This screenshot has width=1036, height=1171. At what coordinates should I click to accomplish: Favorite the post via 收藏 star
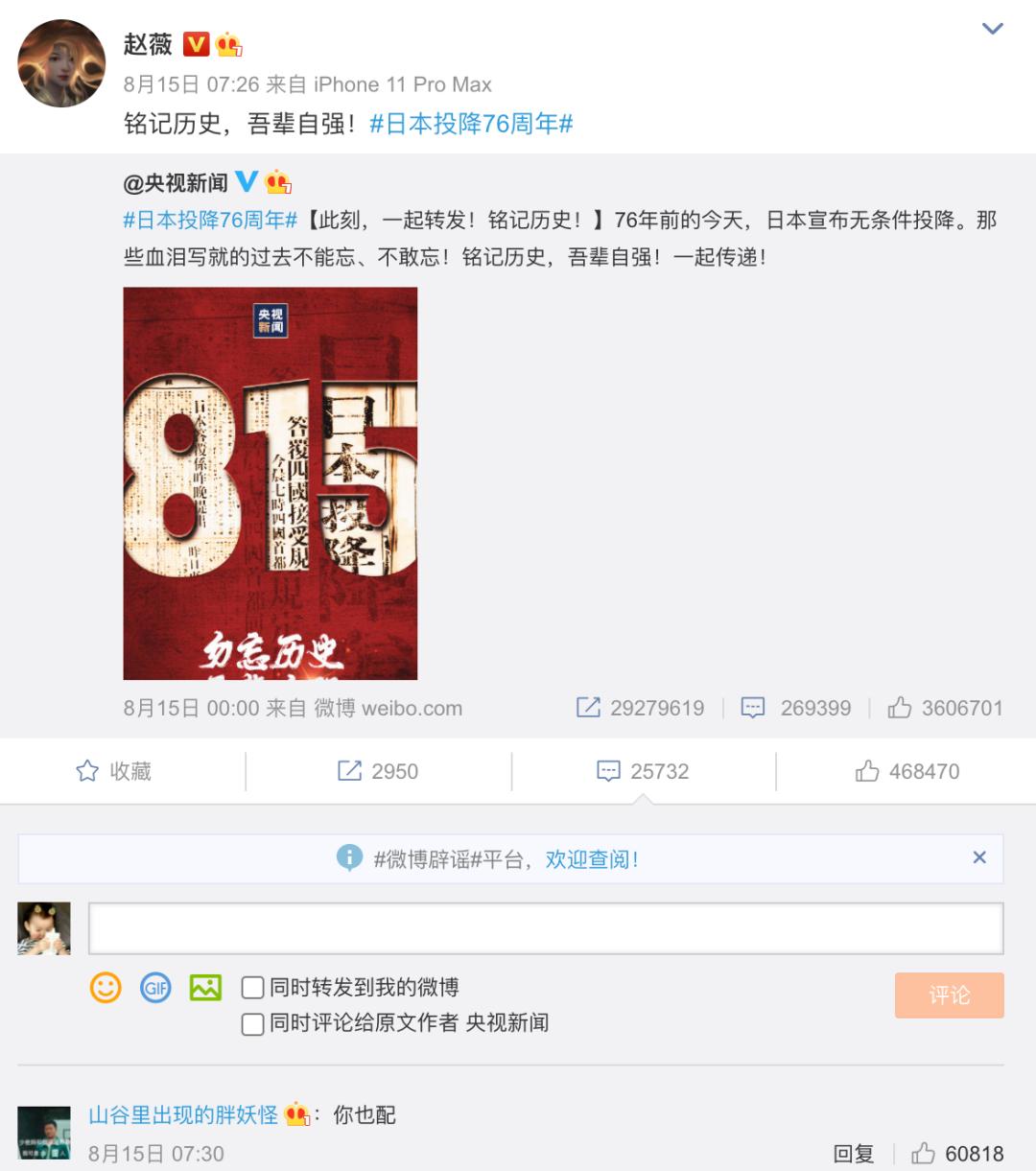(113, 771)
